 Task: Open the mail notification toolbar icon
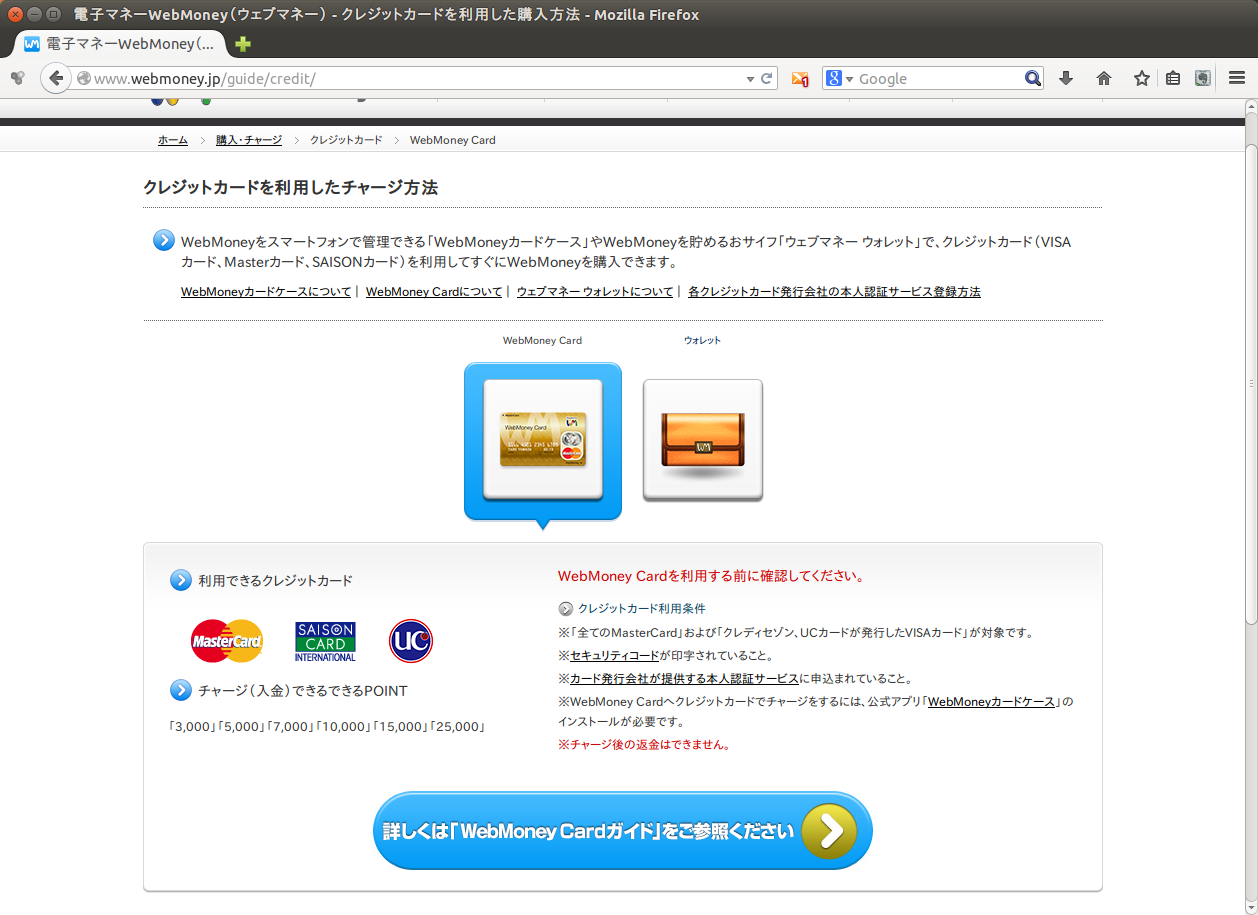click(799, 78)
